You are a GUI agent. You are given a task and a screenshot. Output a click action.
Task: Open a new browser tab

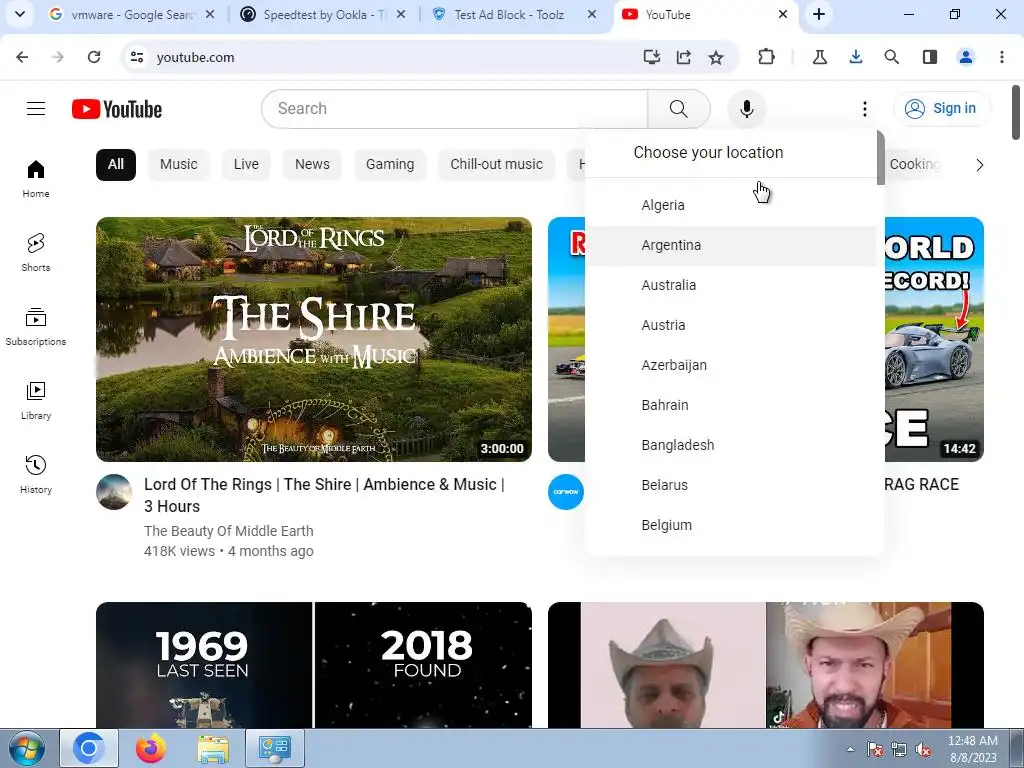tap(819, 14)
